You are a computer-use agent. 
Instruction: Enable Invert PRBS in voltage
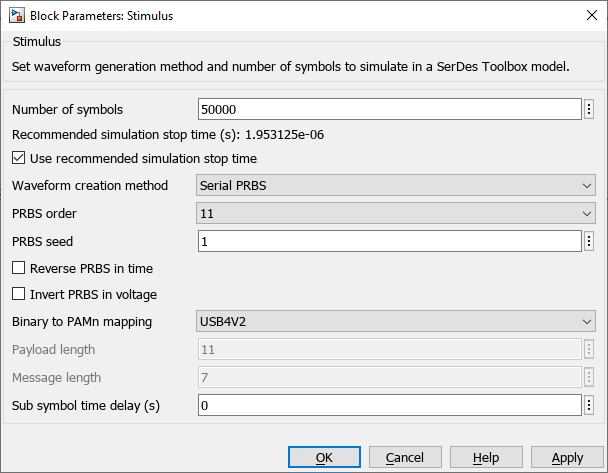pyautogui.click(x=19, y=294)
